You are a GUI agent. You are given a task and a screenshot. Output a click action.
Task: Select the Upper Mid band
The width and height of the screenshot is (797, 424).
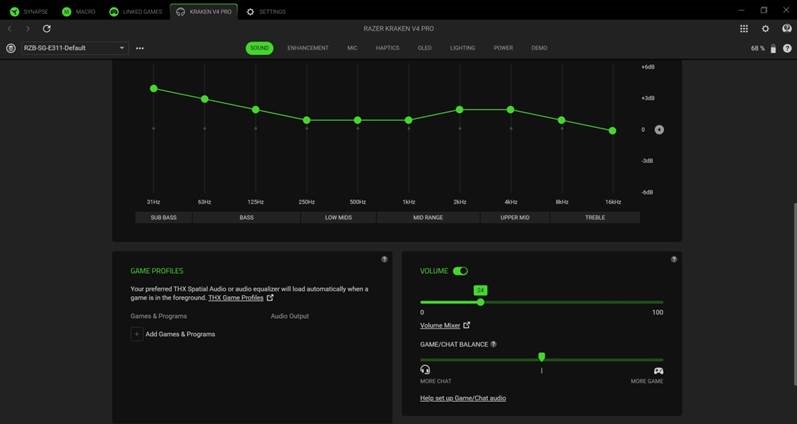pyautogui.click(x=515, y=218)
